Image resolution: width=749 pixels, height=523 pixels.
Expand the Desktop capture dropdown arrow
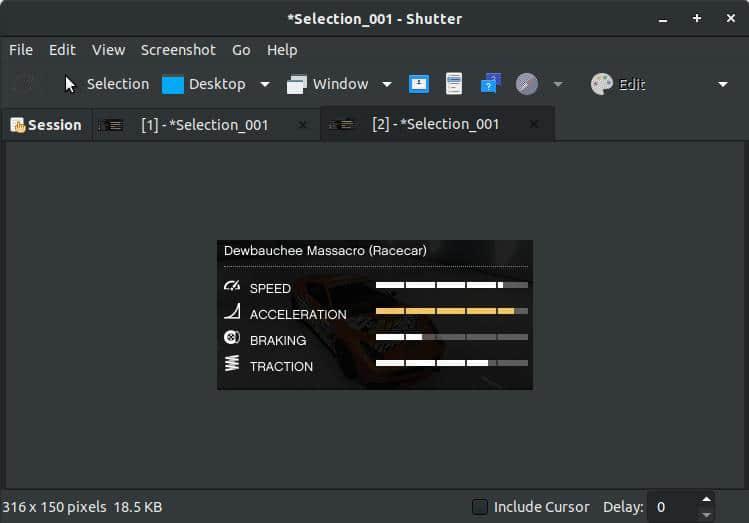tap(265, 84)
